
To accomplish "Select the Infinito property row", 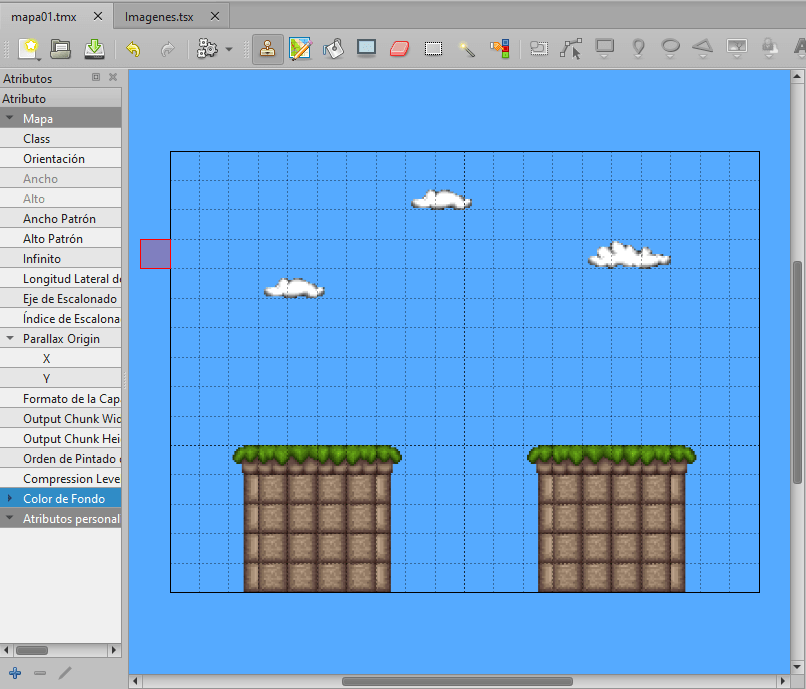I will [60, 259].
